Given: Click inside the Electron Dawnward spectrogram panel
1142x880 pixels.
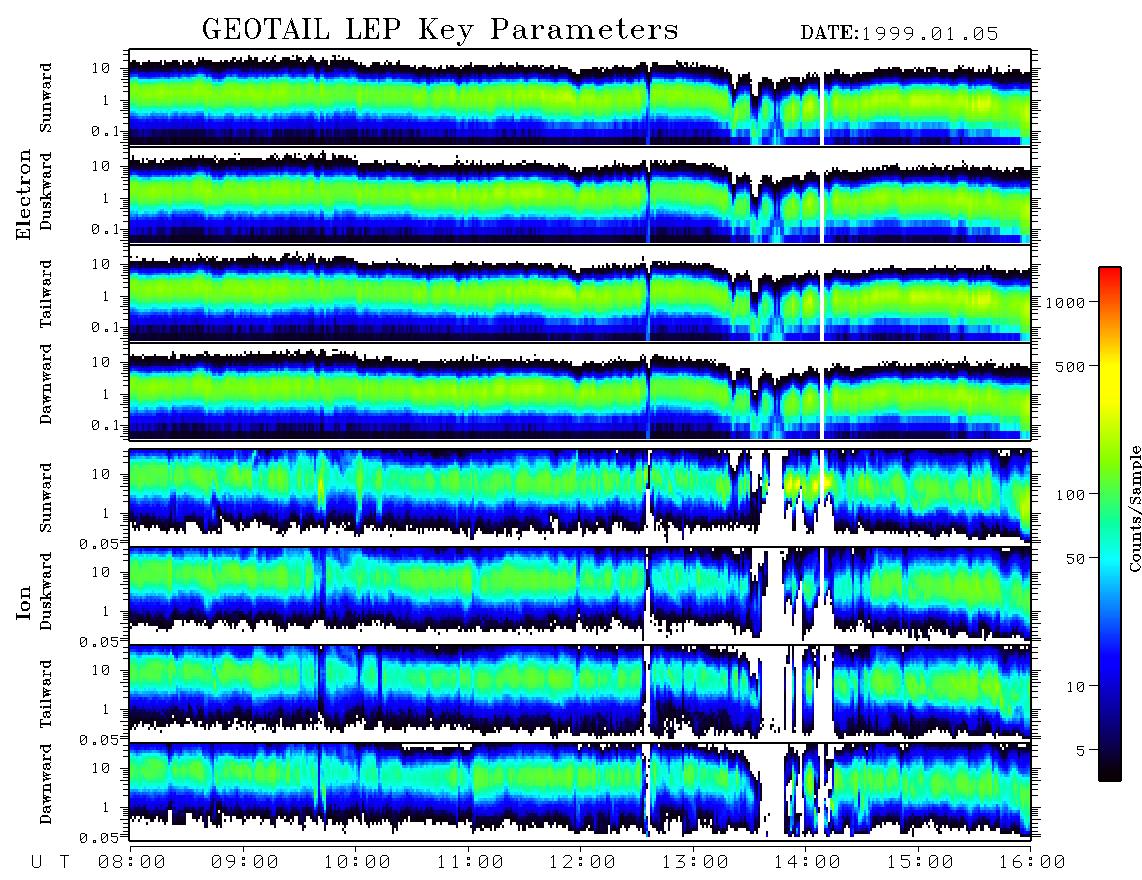Looking at the screenshot, I should coord(580,392).
